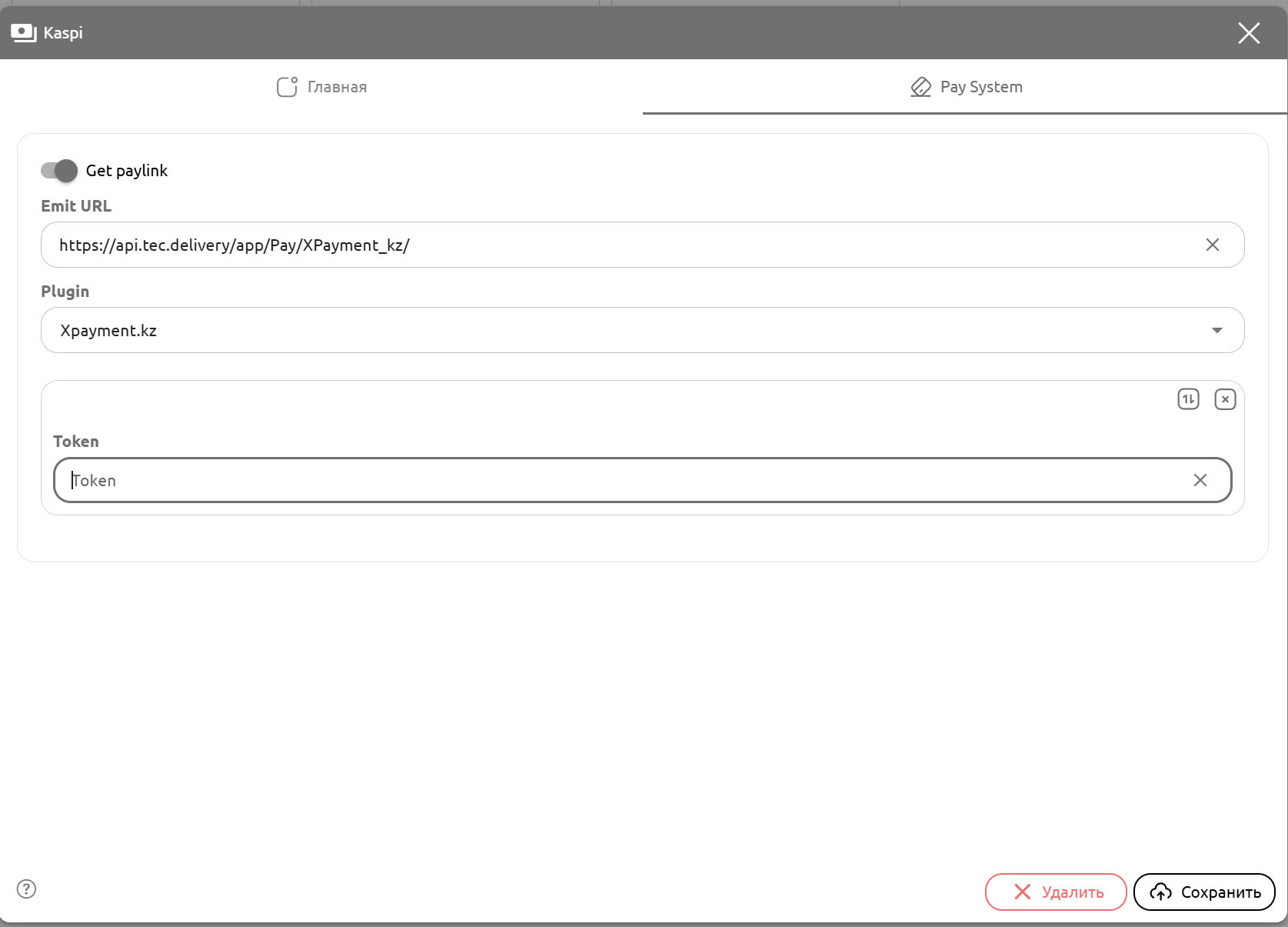Click the Token label

coord(75,442)
